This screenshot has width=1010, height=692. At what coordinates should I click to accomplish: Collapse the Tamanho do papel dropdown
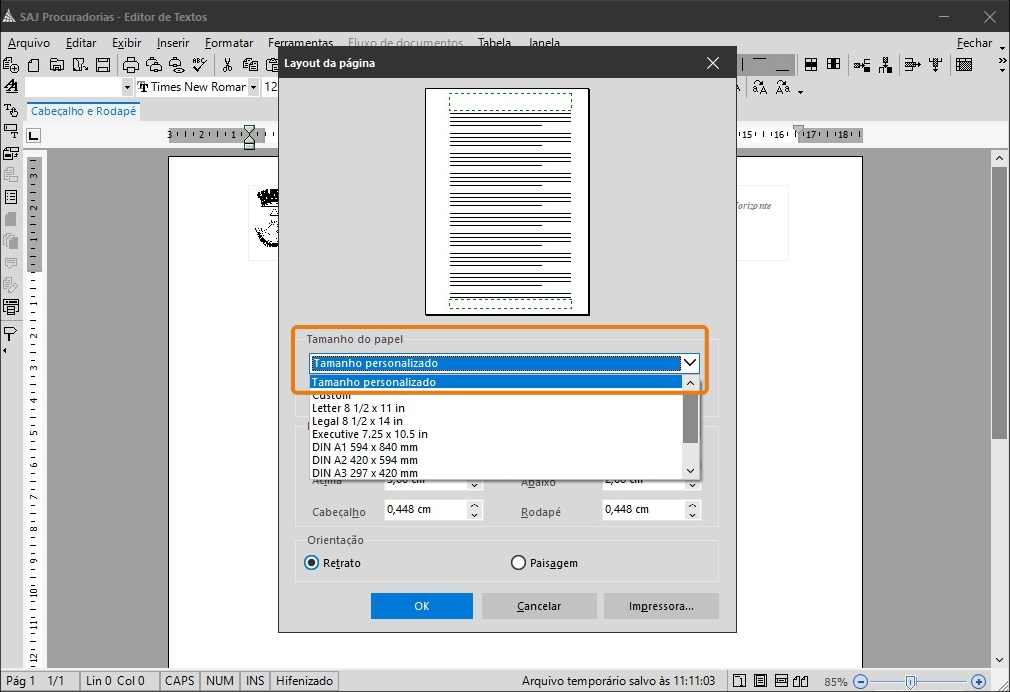(x=689, y=364)
